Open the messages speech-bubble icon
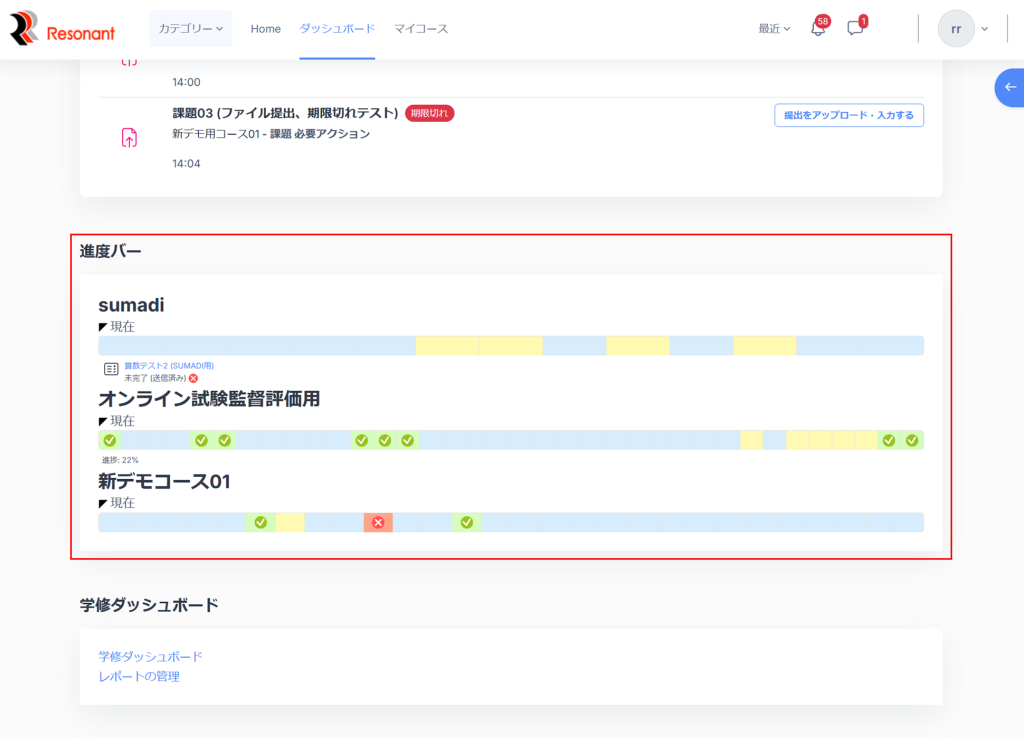Viewport: 1024px width, 737px height. click(855, 29)
